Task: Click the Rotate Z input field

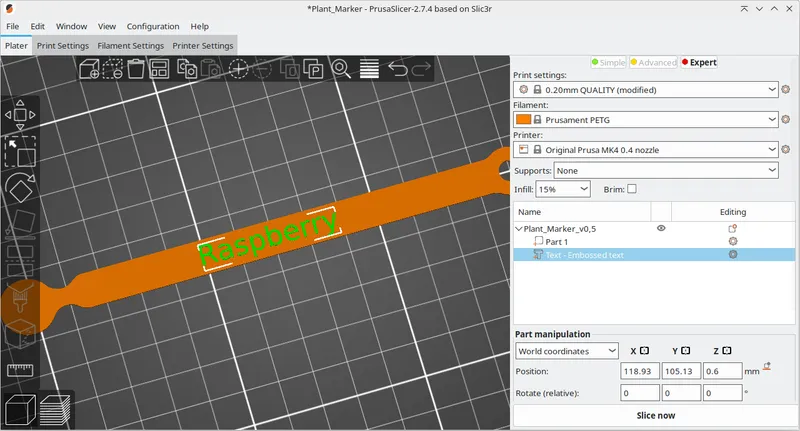Action: 722,393
